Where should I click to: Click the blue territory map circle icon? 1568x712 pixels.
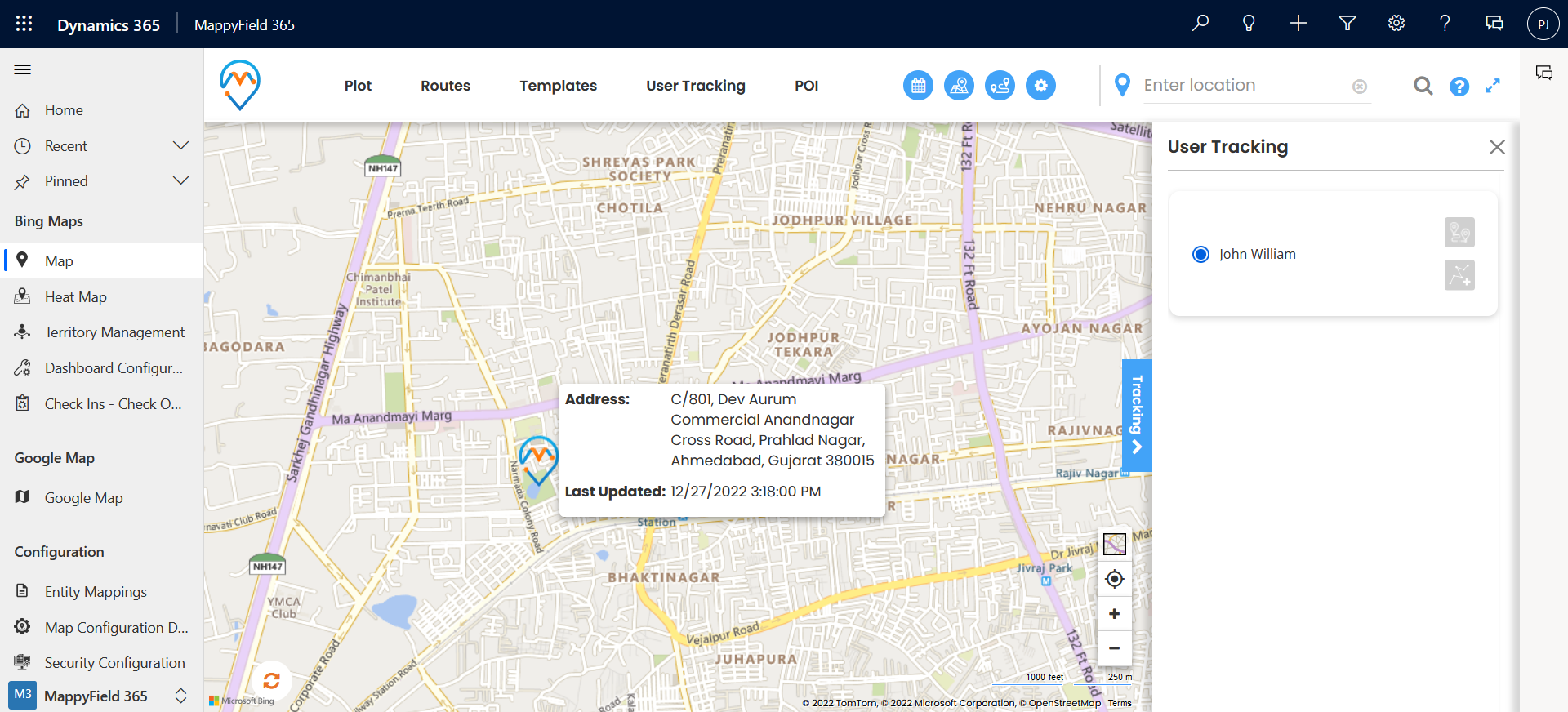coord(959,85)
